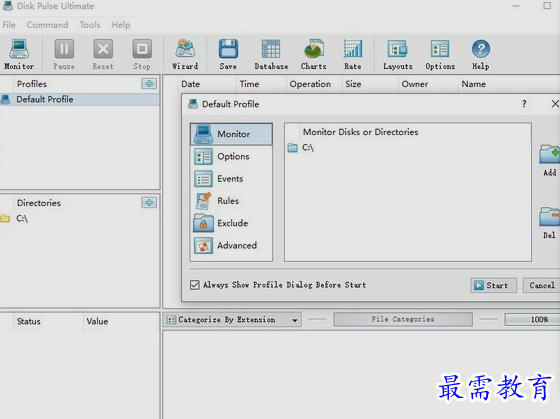Click the Status column header

[48, 321]
